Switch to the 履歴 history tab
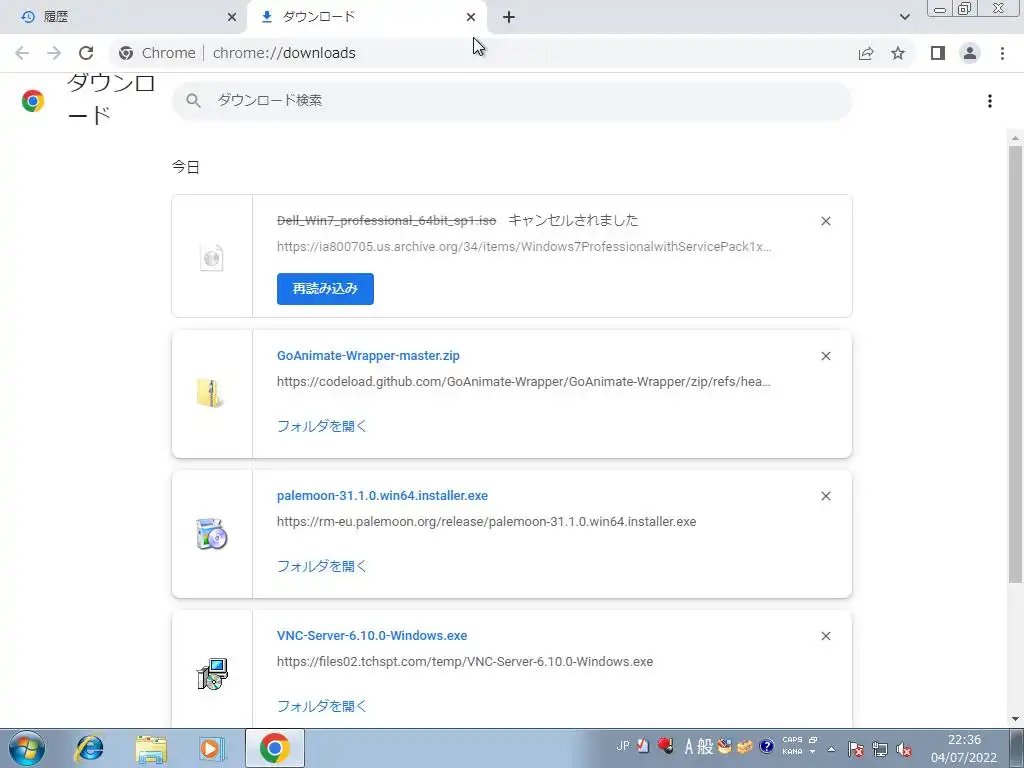Viewport: 1024px width, 768px height. click(124, 17)
